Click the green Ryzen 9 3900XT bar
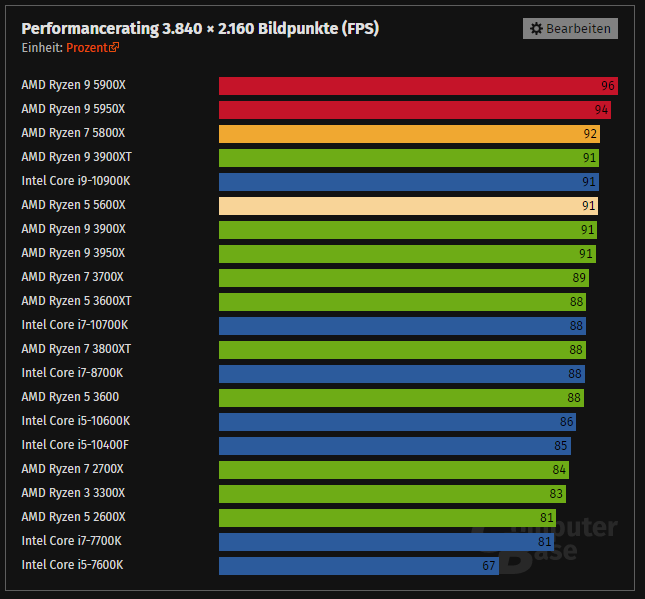Viewport: 645px width, 599px height. pos(409,158)
